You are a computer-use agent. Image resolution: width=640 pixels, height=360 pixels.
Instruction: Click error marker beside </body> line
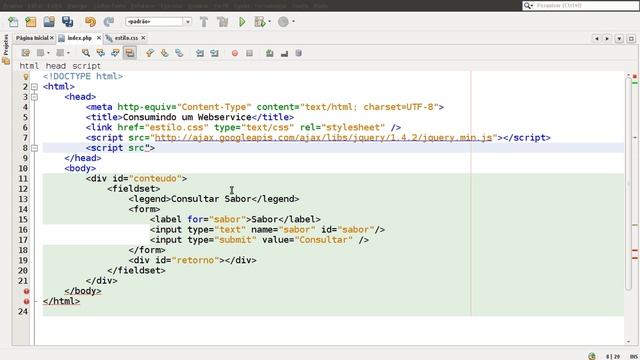tap(26, 291)
